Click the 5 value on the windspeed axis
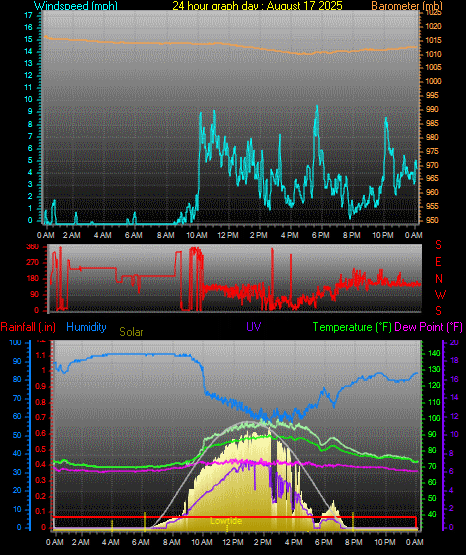 [x=30, y=160]
